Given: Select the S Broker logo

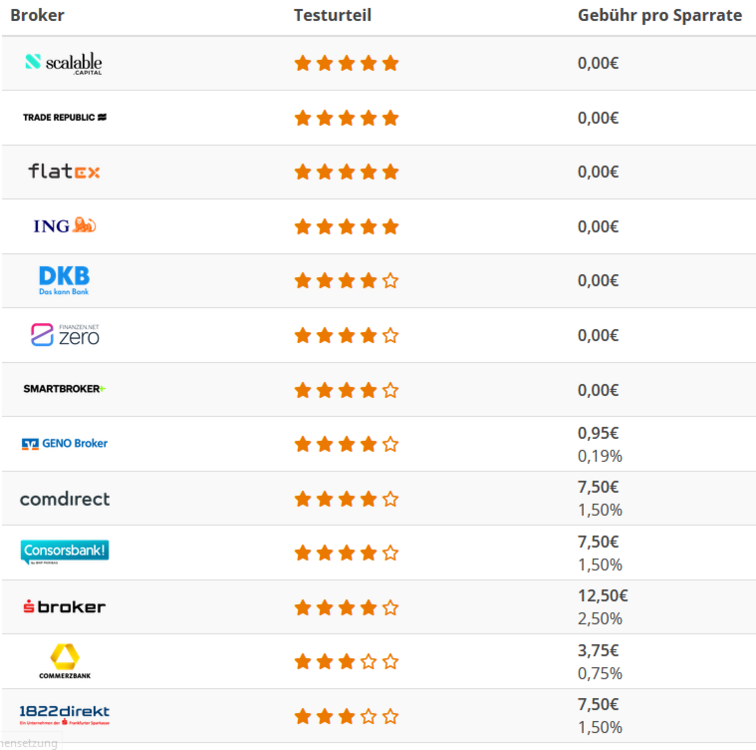Looking at the screenshot, I should tap(64, 607).
